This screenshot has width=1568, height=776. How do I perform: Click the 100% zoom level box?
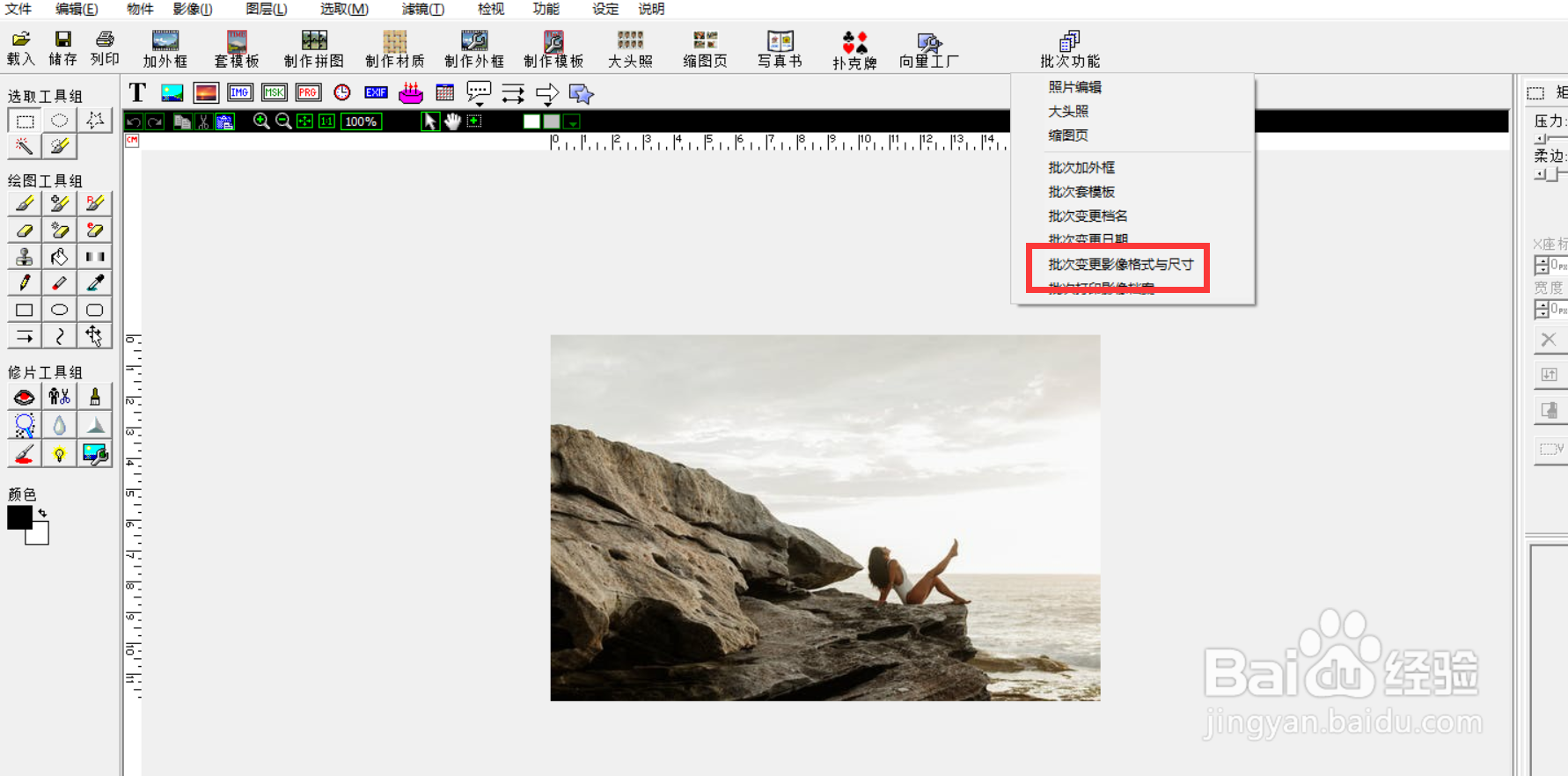(x=361, y=121)
